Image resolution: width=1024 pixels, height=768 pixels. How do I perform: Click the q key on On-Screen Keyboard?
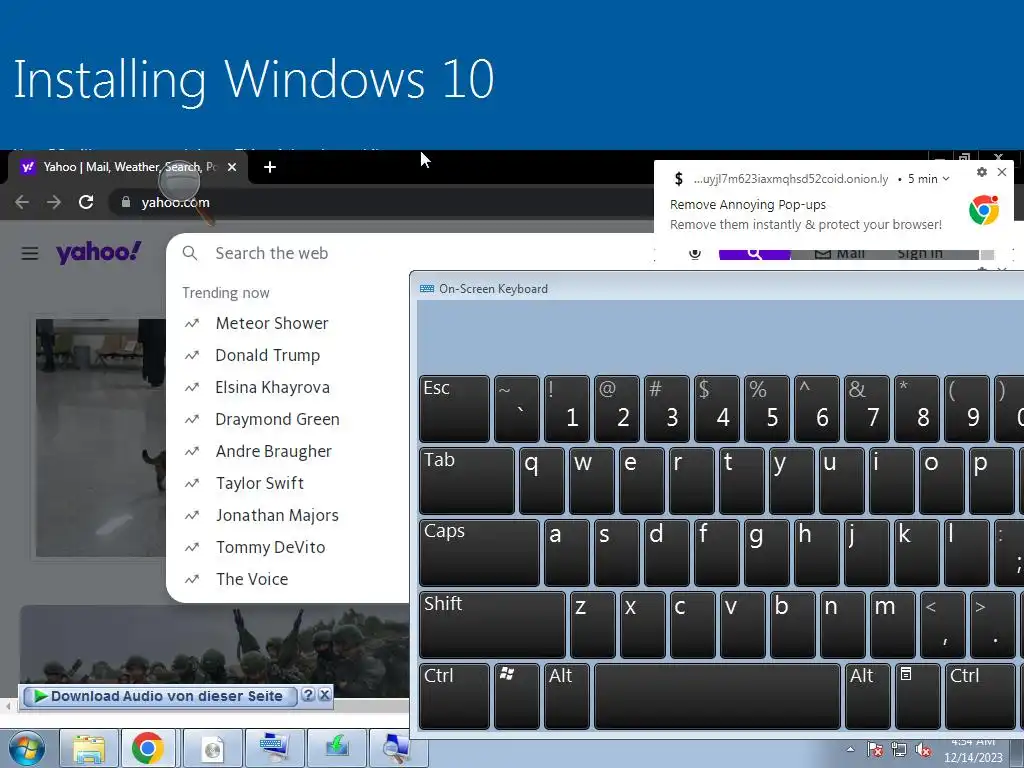pyautogui.click(x=541, y=481)
